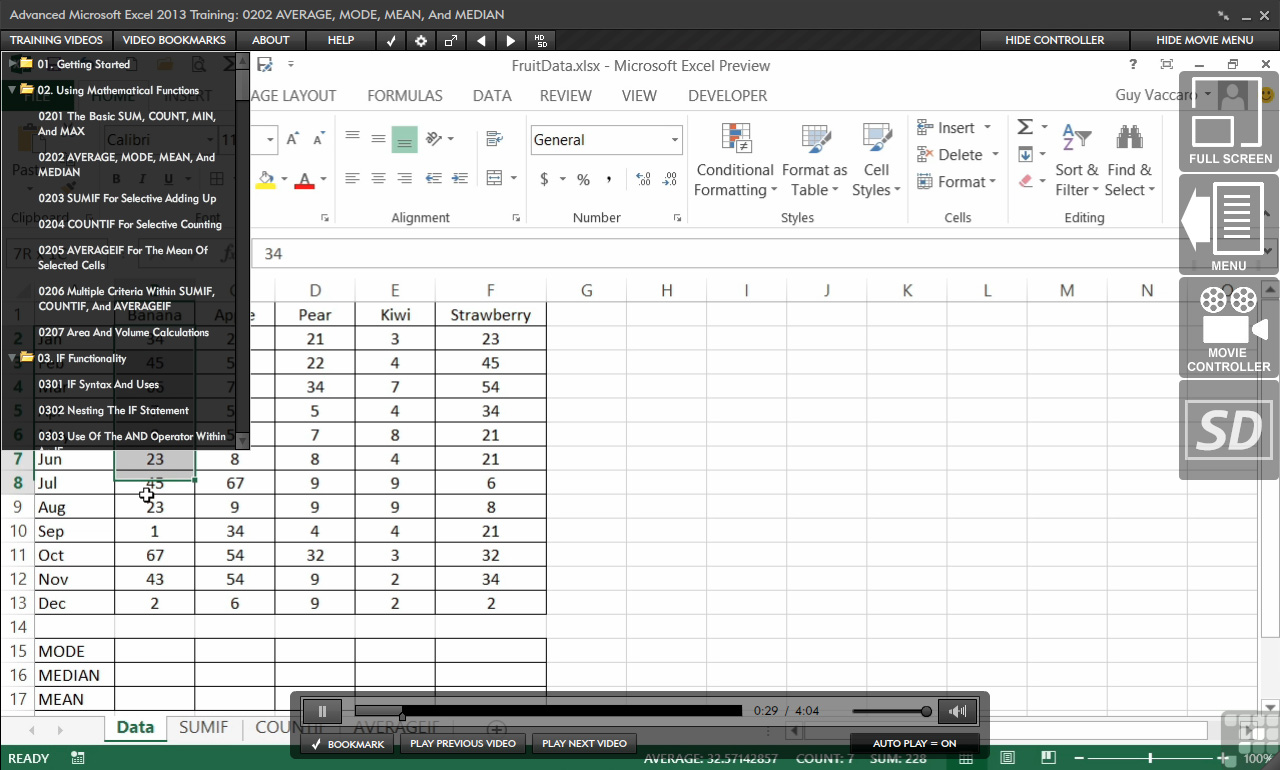Apply the red Font Color swatch
Image resolution: width=1280 pixels, height=770 pixels.
click(305, 180)
